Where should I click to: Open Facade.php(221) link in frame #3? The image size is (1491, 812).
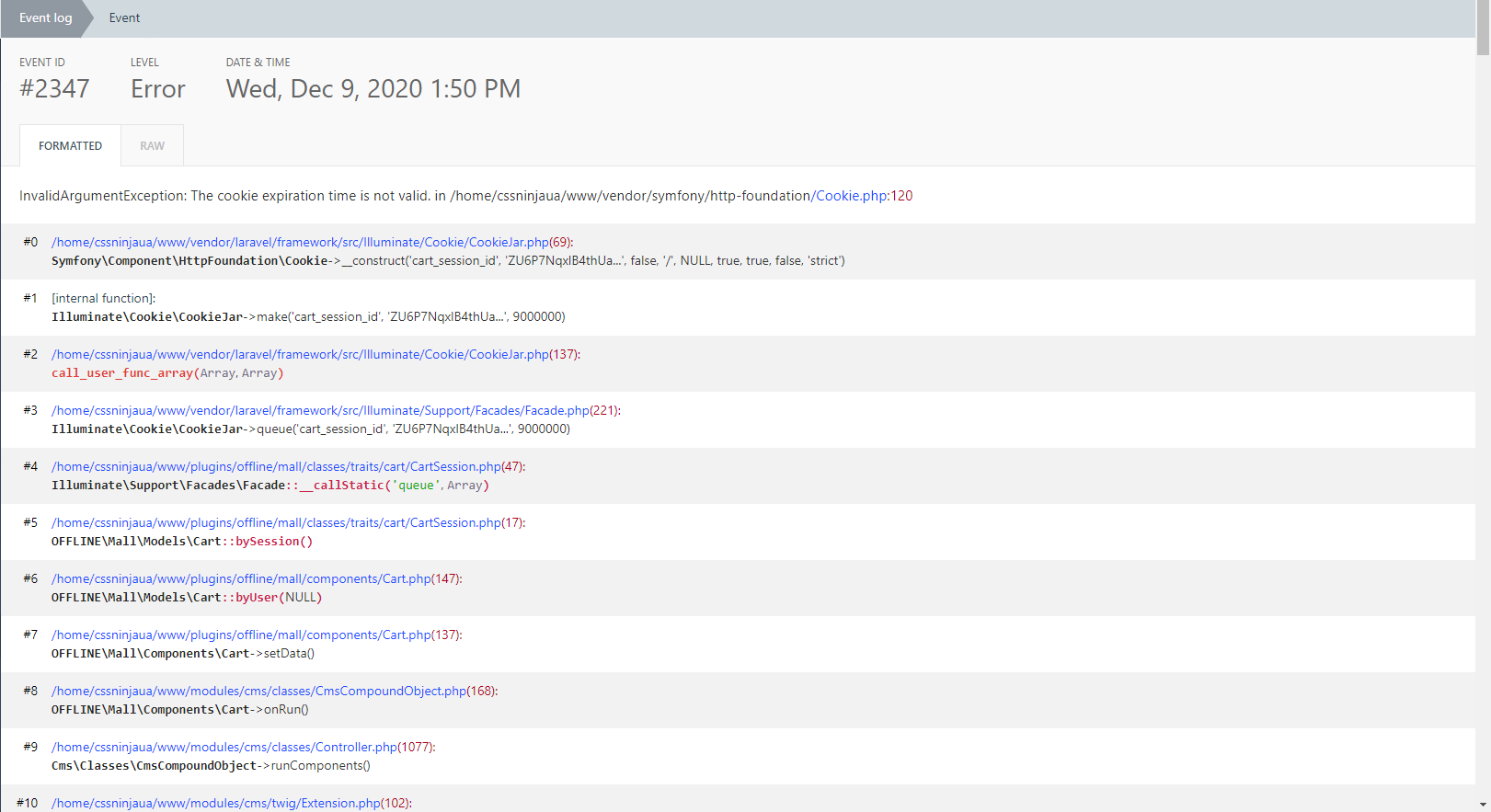coord(336,411)
